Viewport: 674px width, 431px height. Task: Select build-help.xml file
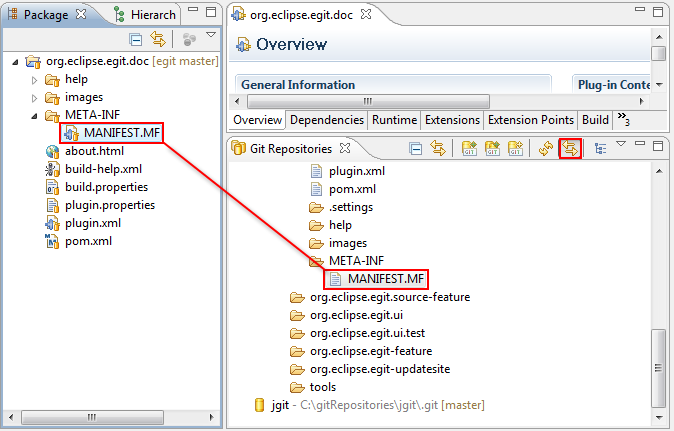coord(103,169)
